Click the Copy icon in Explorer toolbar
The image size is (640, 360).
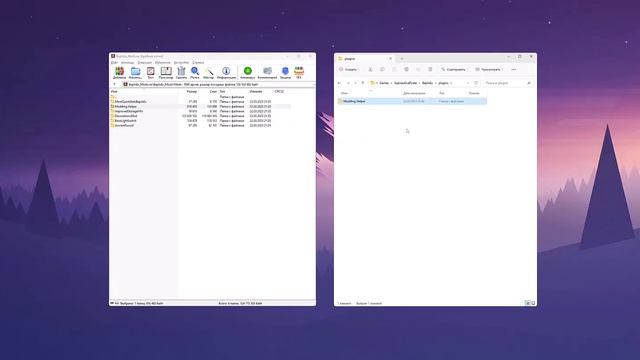(x=382, y=69)
